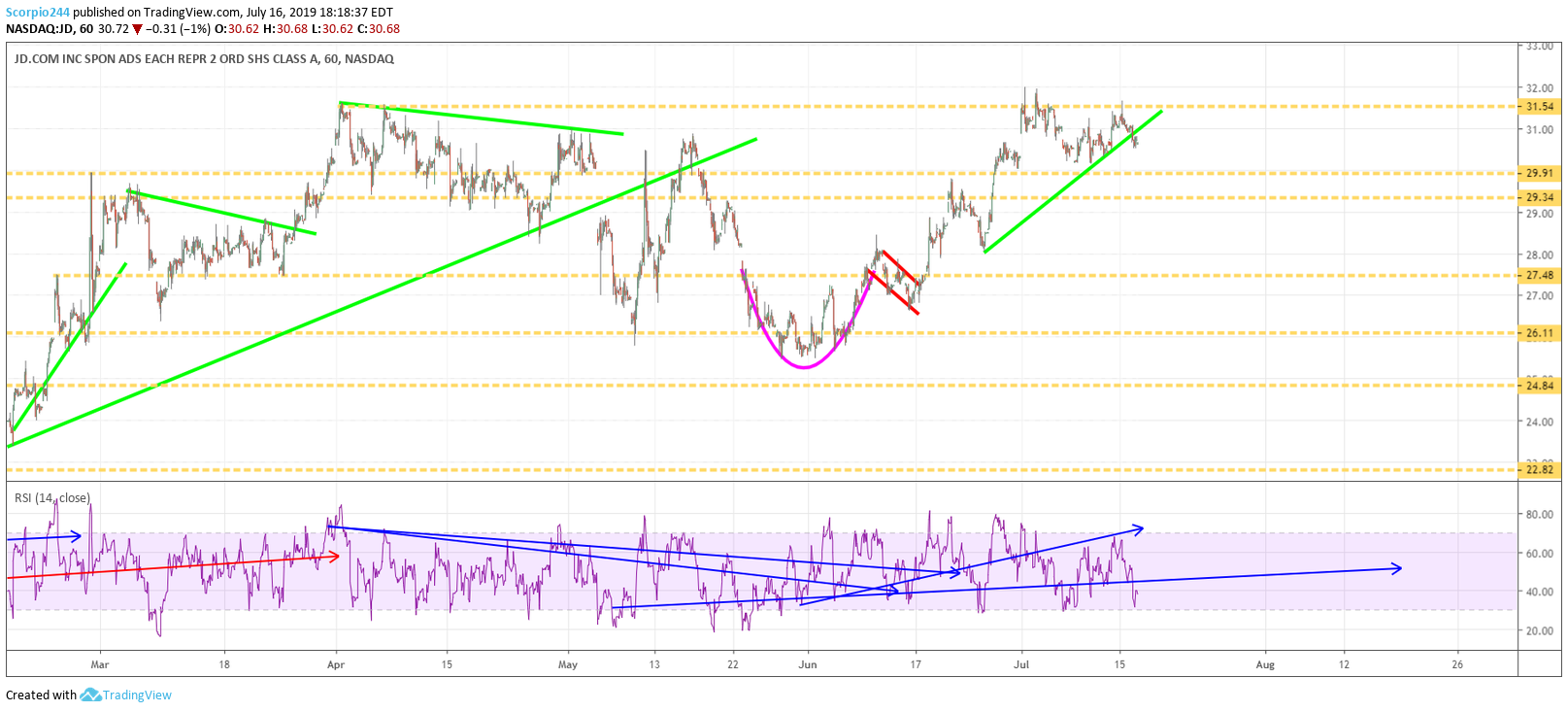The image size is (1568, 712).
Task: Click the 29.91 price level label
Action: pos(1539,173)
